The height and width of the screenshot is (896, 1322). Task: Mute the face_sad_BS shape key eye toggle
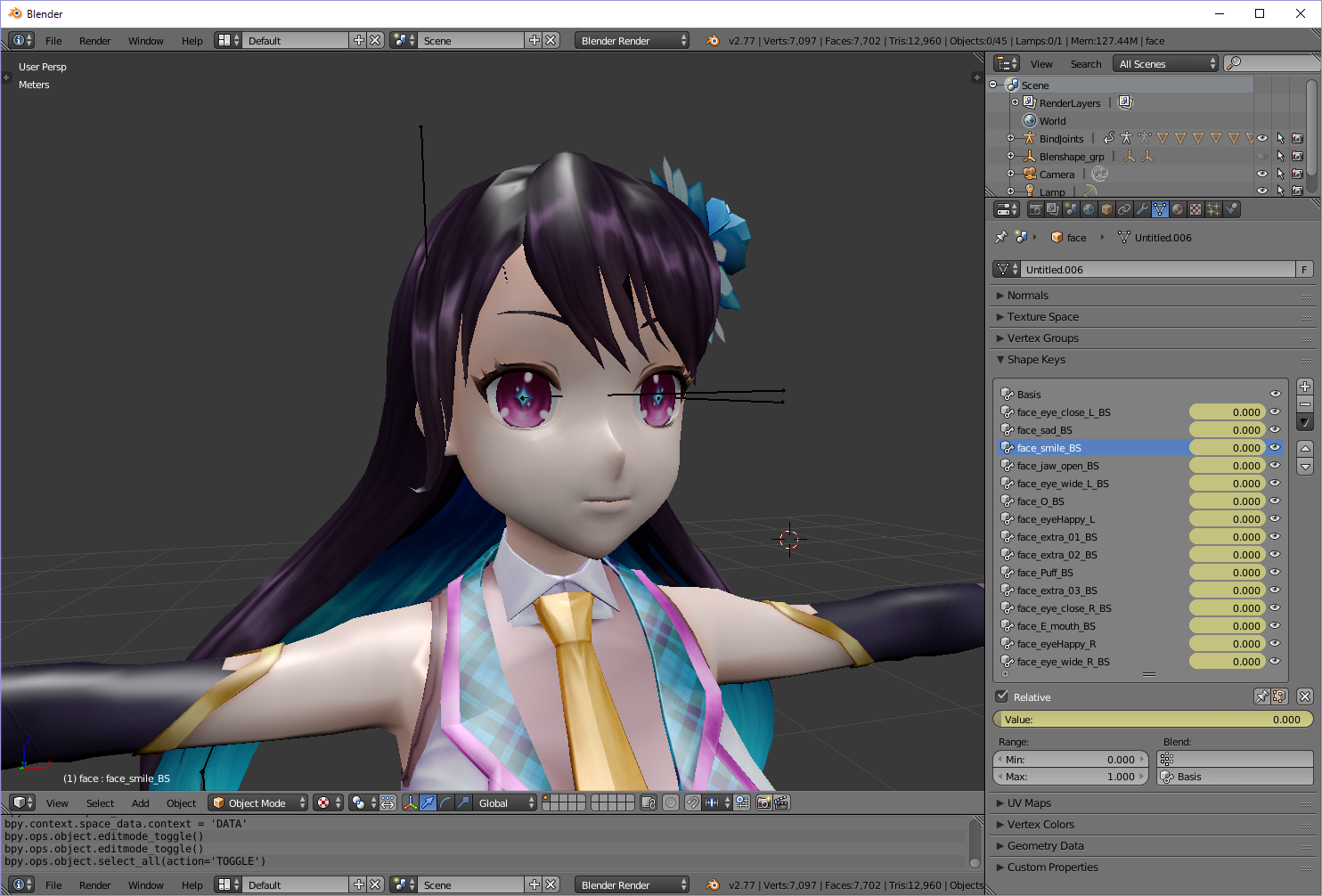pyautogui.click(x=1275, y=429)
